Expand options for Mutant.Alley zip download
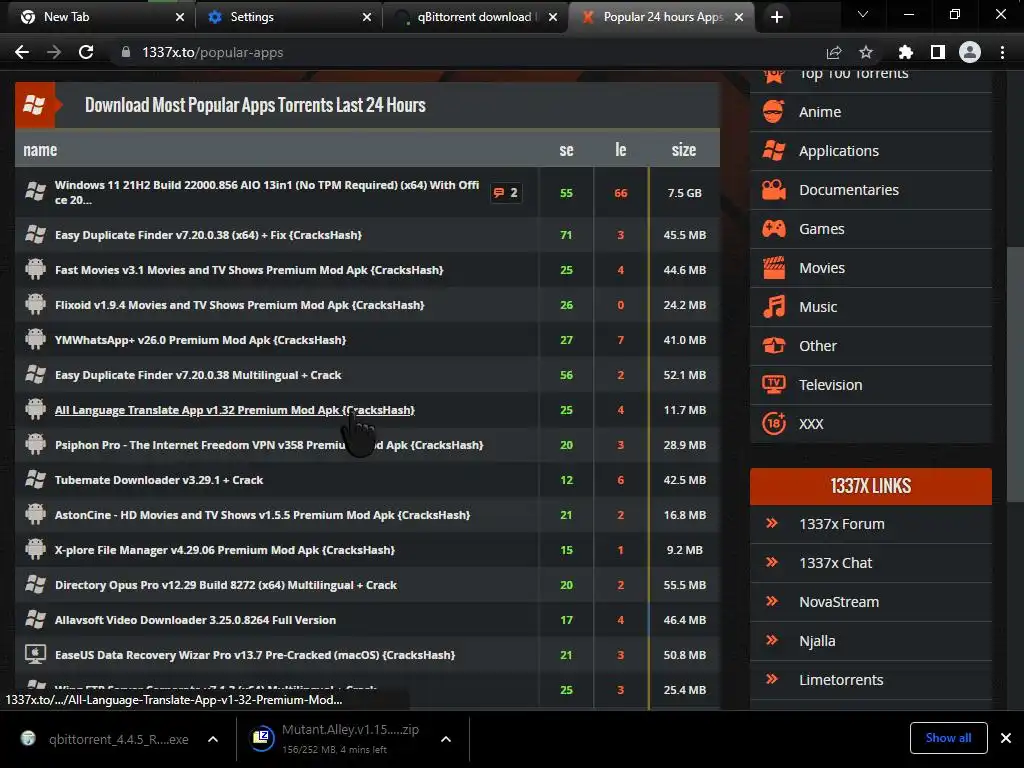The width and height of the screenshot is (1024, 768). point(446,739)
